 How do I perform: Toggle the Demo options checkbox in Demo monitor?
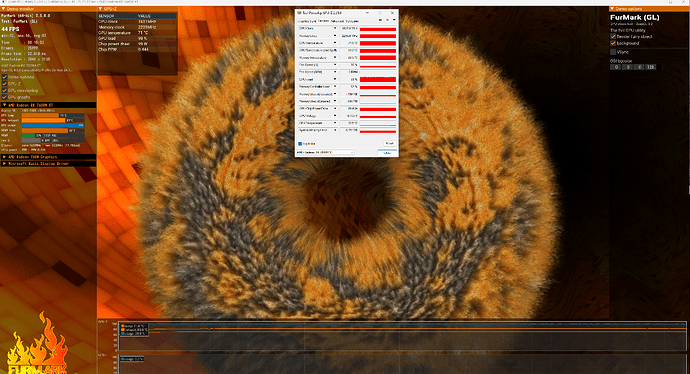(x=4, y=77)
